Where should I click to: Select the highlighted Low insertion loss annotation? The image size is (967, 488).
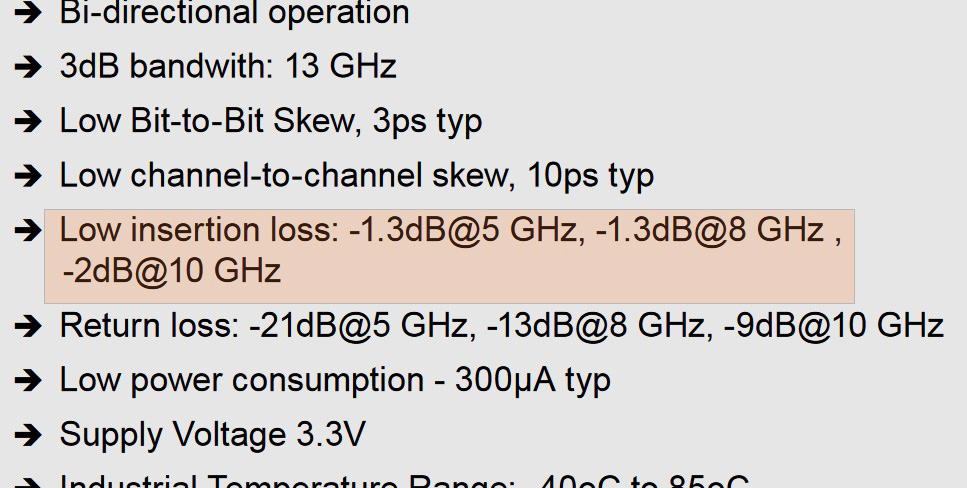coord(449,256)
